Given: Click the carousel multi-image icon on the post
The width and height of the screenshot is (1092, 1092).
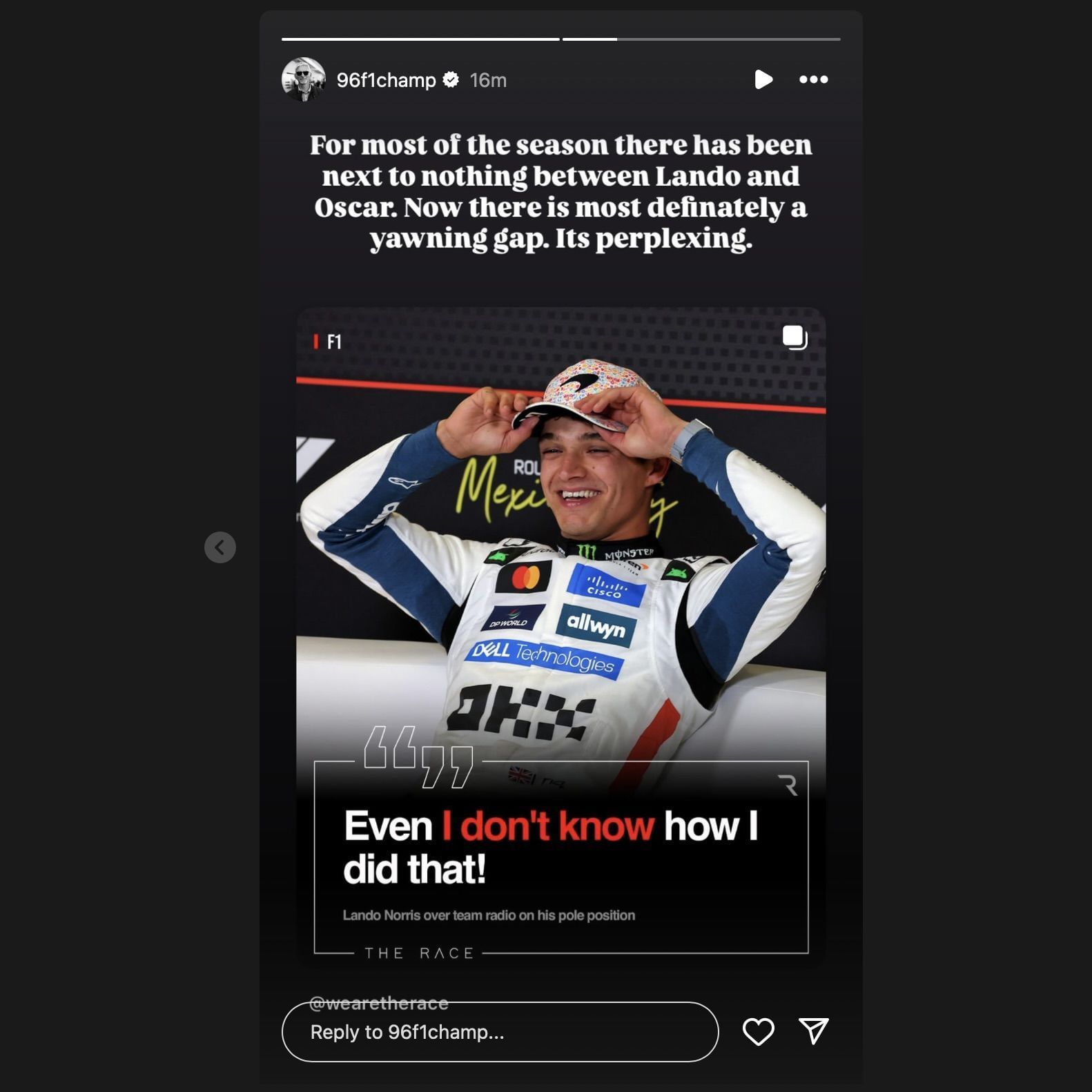Looking at the screenshot, I should coord(794,338).
